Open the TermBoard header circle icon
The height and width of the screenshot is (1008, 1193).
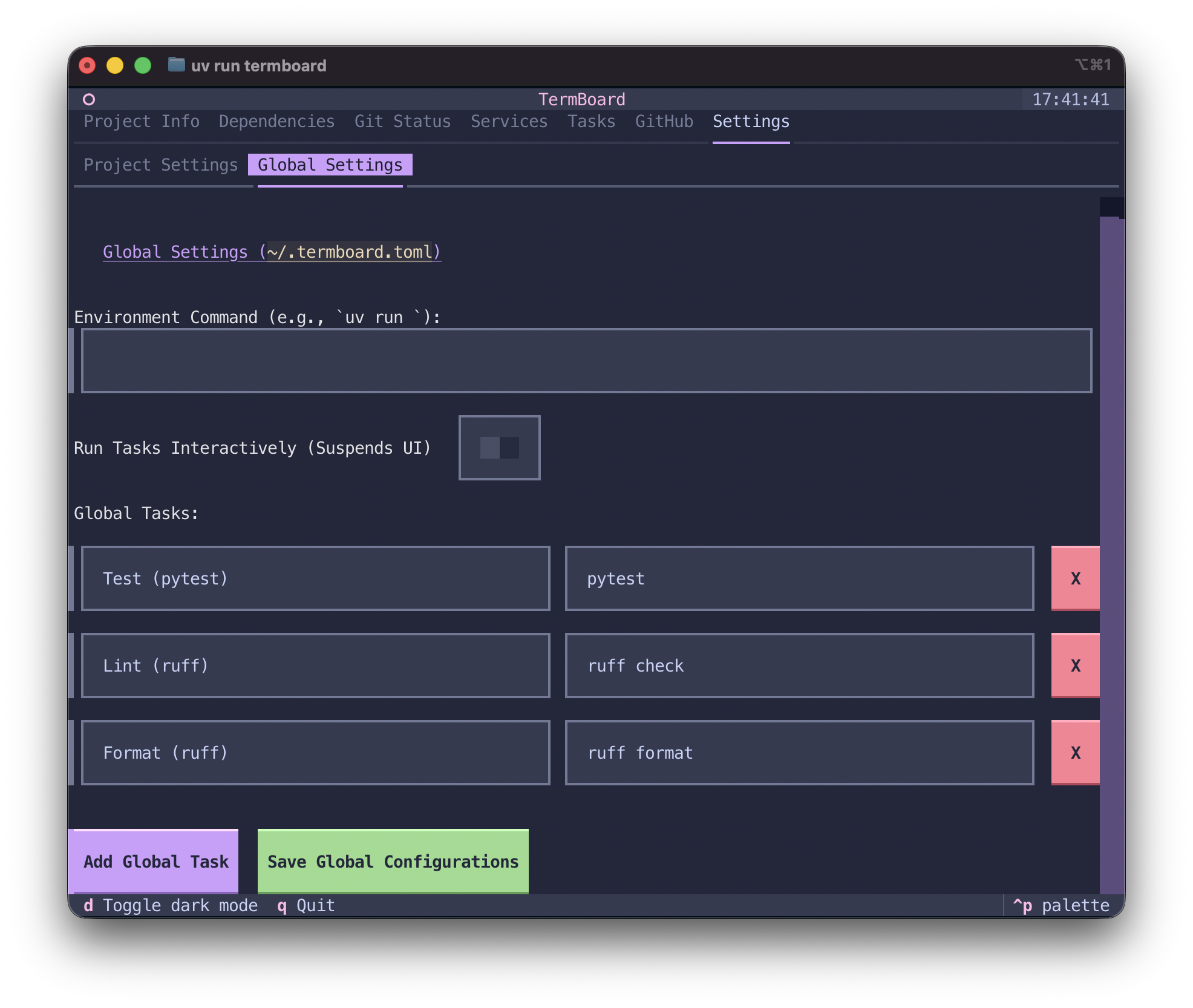[89, 99]
